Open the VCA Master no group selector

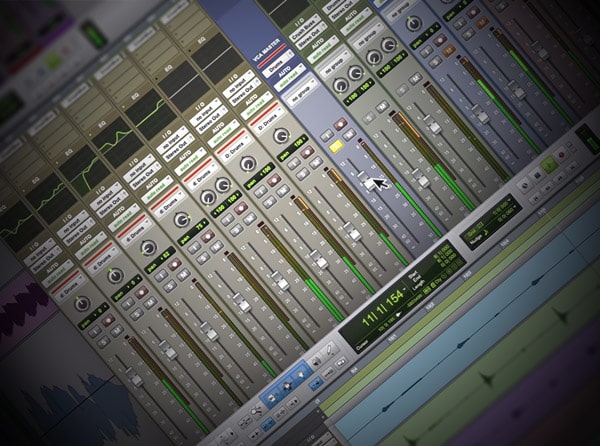[x=303, y=94]
